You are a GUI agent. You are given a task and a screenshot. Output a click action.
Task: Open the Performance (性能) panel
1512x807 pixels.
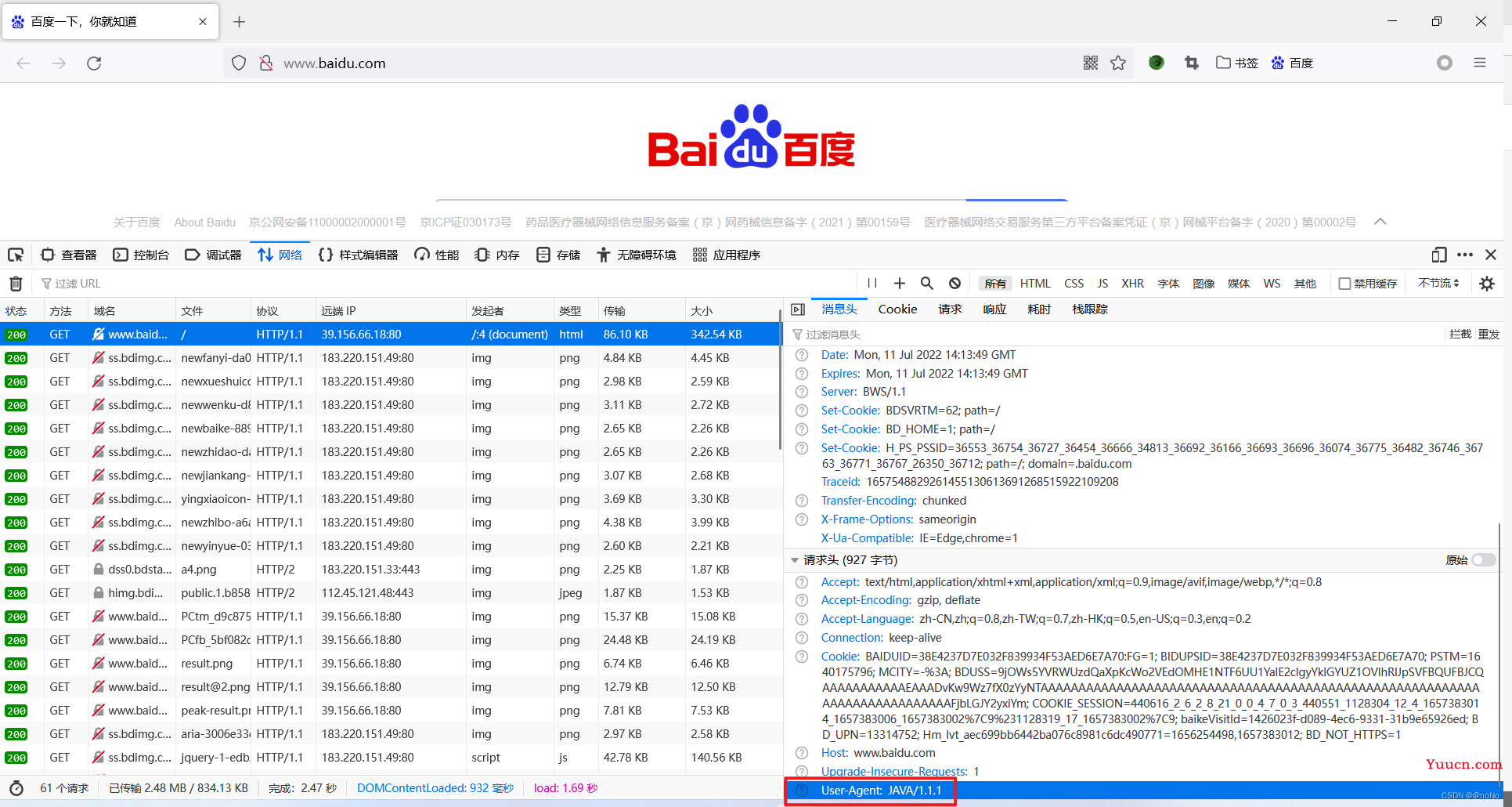[x=437, y=255]
